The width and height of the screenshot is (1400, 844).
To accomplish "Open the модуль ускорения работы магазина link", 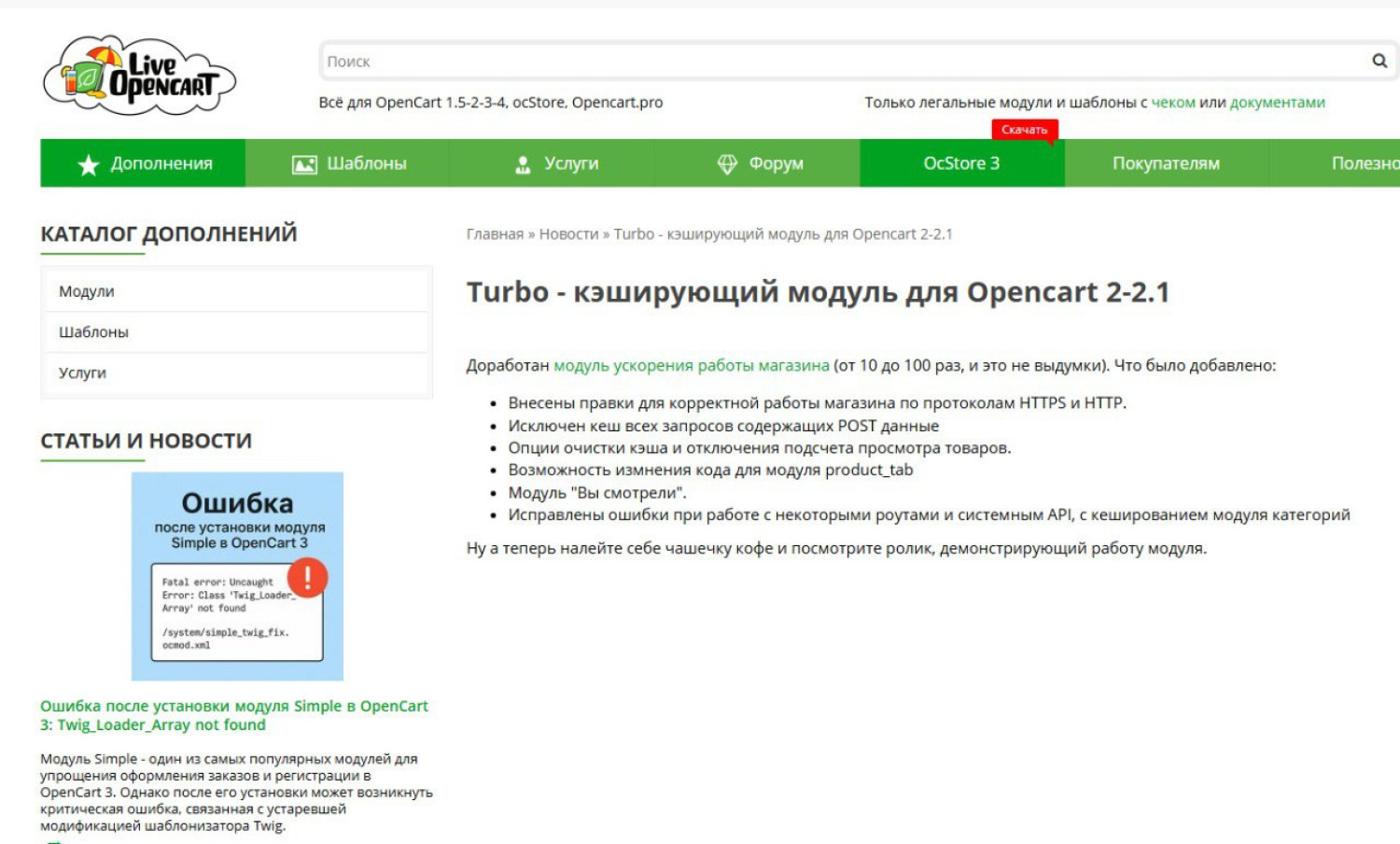I will pos(691,366).
